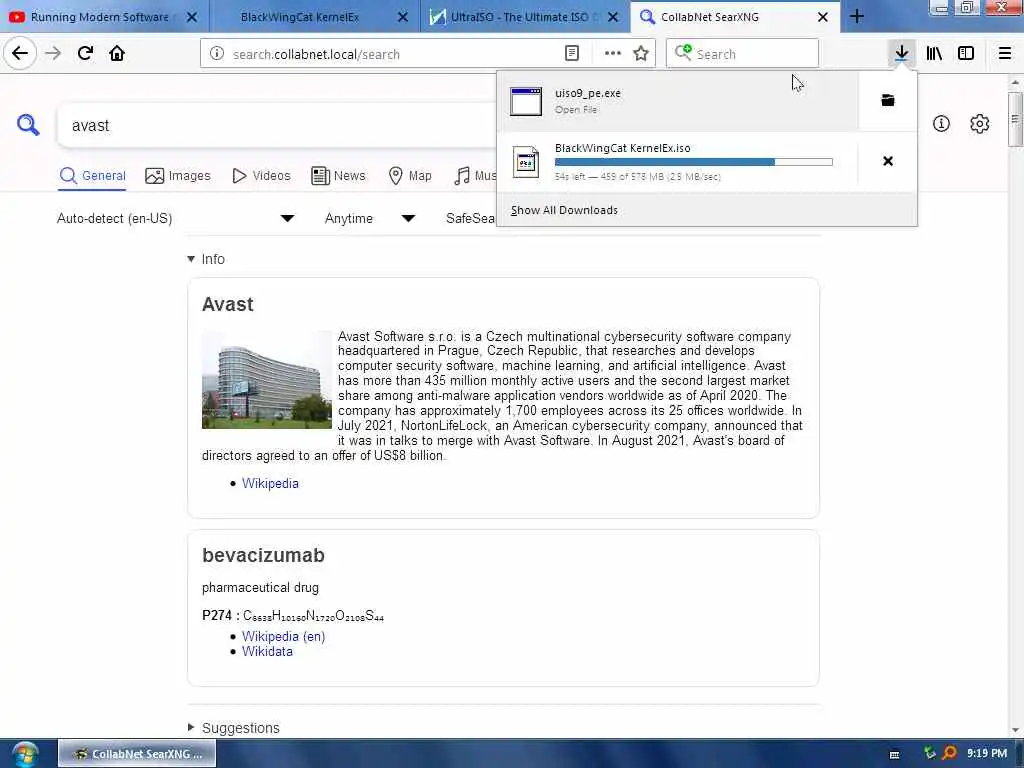
Task: Select the News search category
Action: (x=338, y=175)
